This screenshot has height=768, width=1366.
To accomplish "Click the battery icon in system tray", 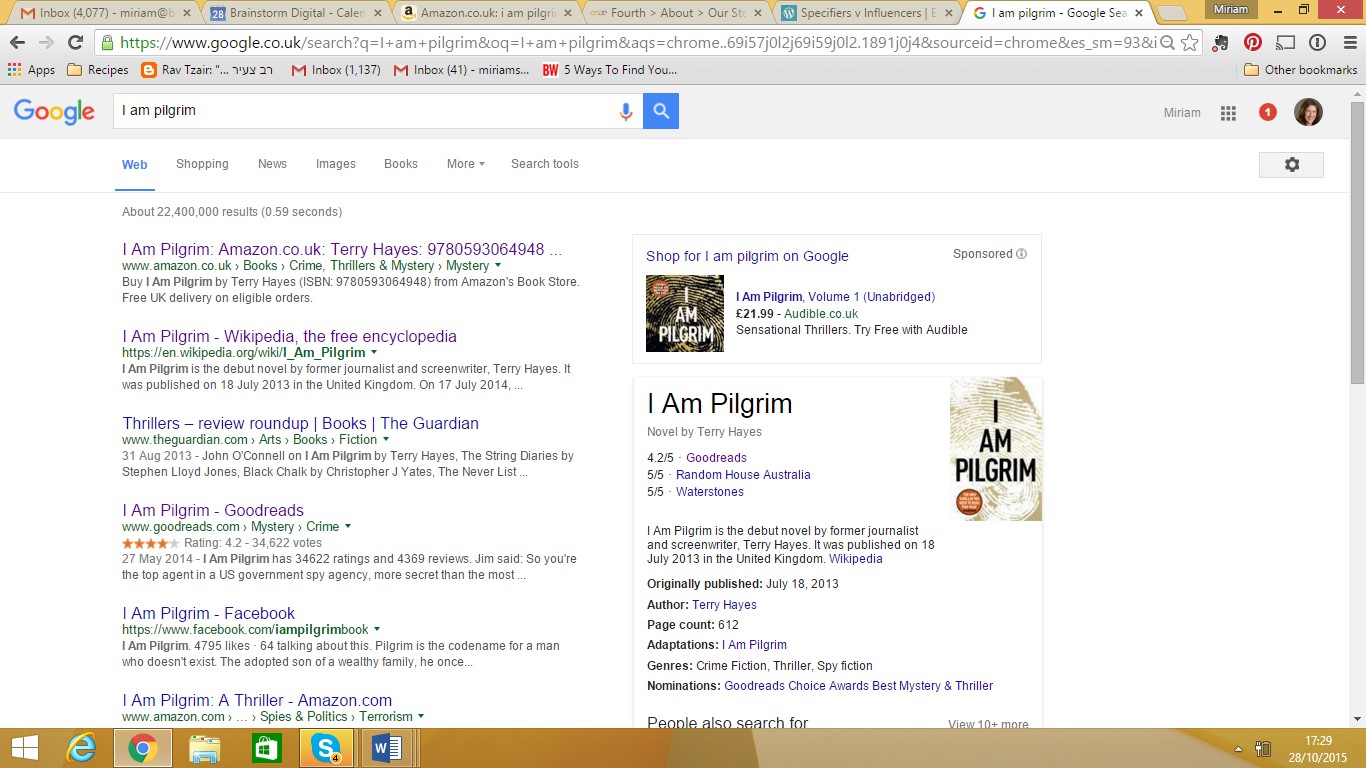I will 1262,748.
